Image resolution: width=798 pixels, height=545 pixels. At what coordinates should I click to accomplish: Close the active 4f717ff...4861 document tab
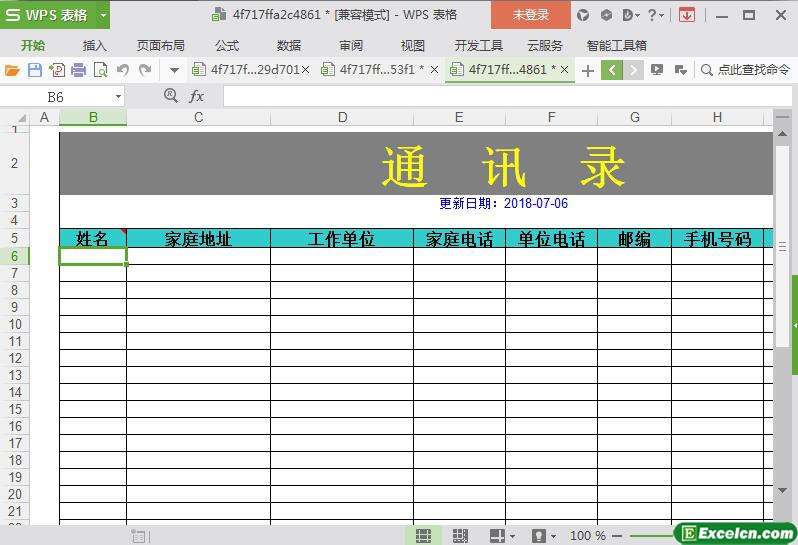tap(564, 70)
